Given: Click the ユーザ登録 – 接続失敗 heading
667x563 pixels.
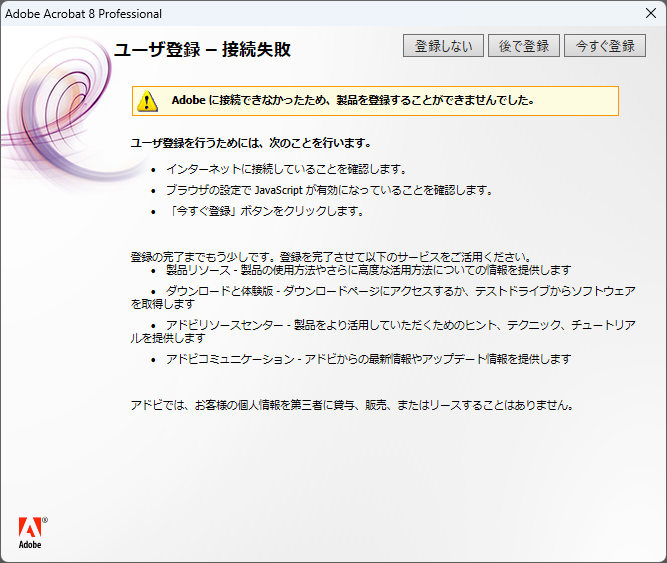Looking at the screenshot, I should tap(202, 49).
